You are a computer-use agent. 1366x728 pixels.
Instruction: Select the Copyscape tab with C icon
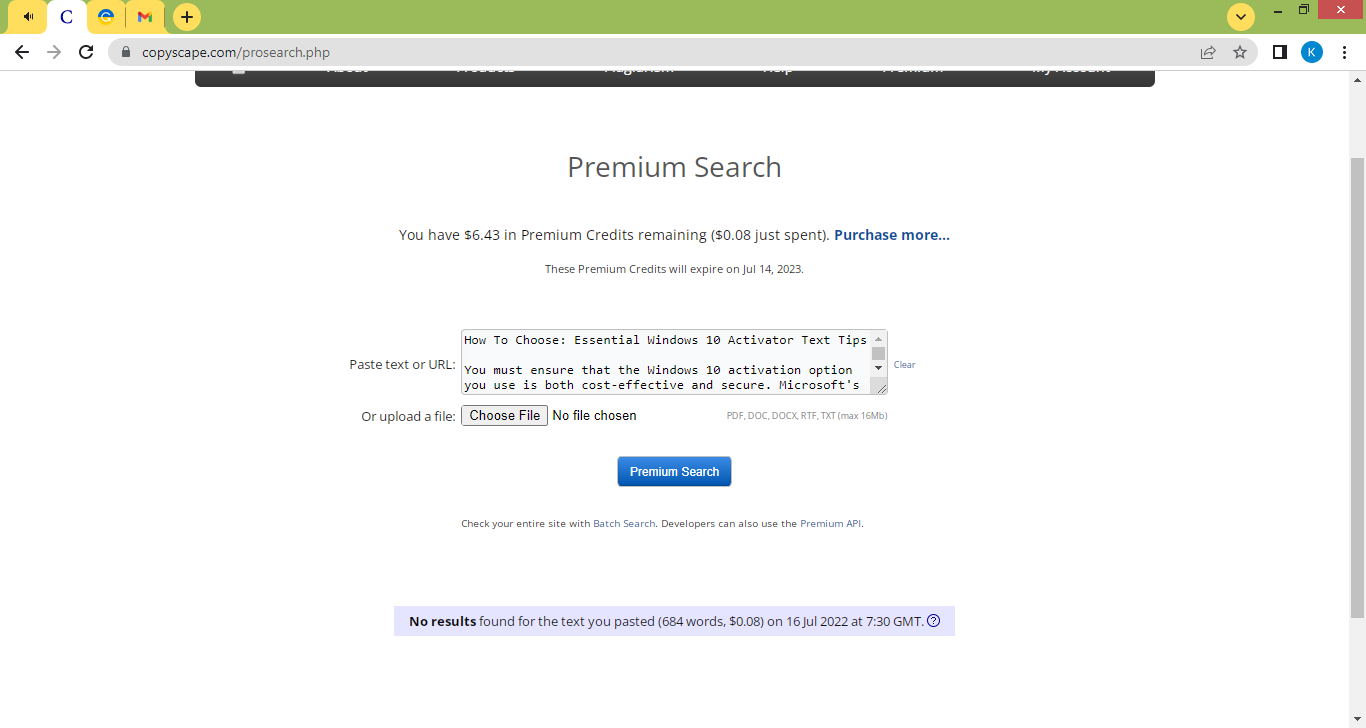pos(67,17)
